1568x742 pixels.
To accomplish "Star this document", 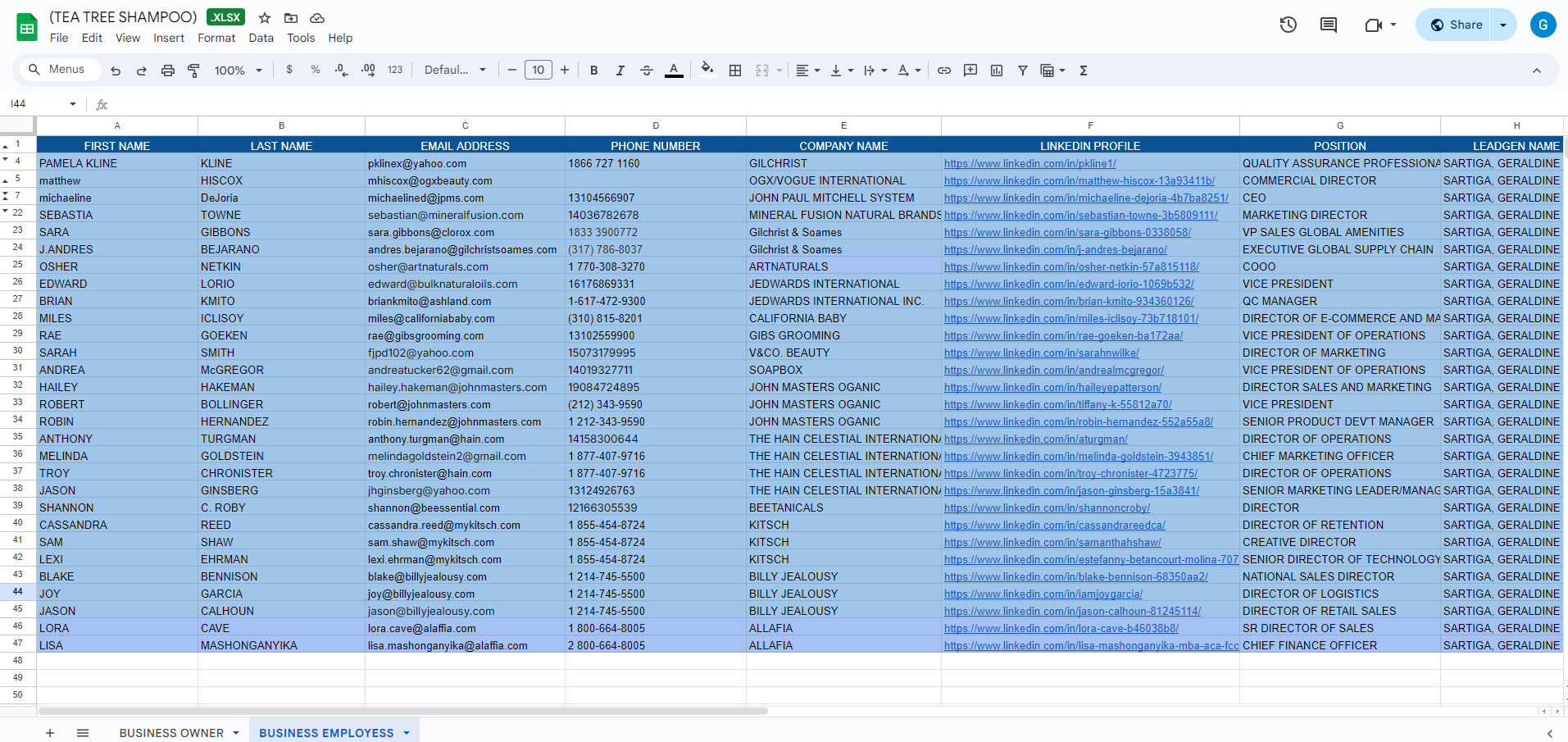I will (x=265, y=18).
